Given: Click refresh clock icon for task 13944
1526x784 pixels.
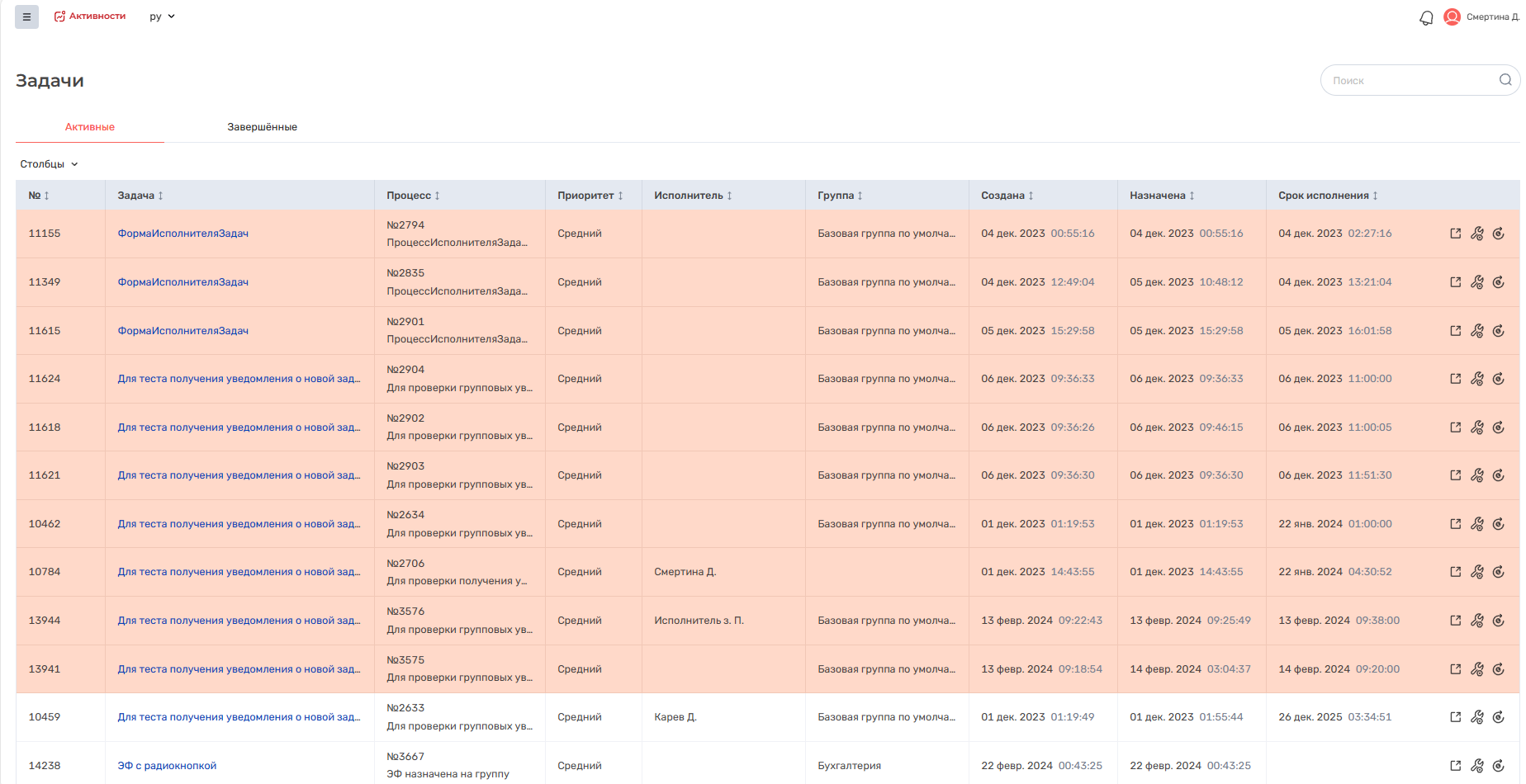Looking at the screenshot, I should [1499, 621].
